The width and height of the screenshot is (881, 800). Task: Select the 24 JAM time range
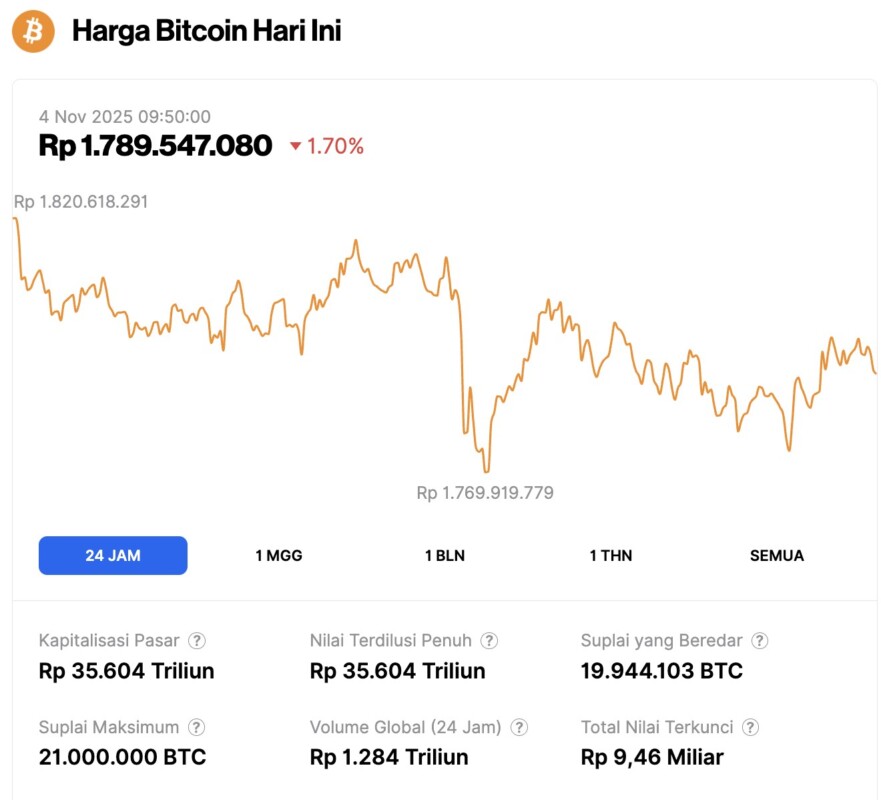click(x=113, y=556)
